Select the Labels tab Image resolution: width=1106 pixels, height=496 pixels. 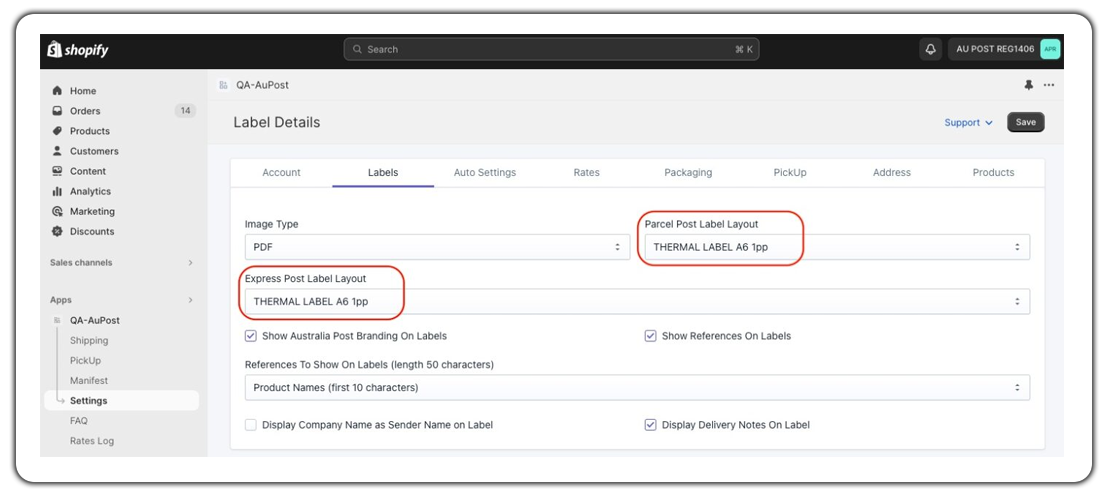click(383, 172)
